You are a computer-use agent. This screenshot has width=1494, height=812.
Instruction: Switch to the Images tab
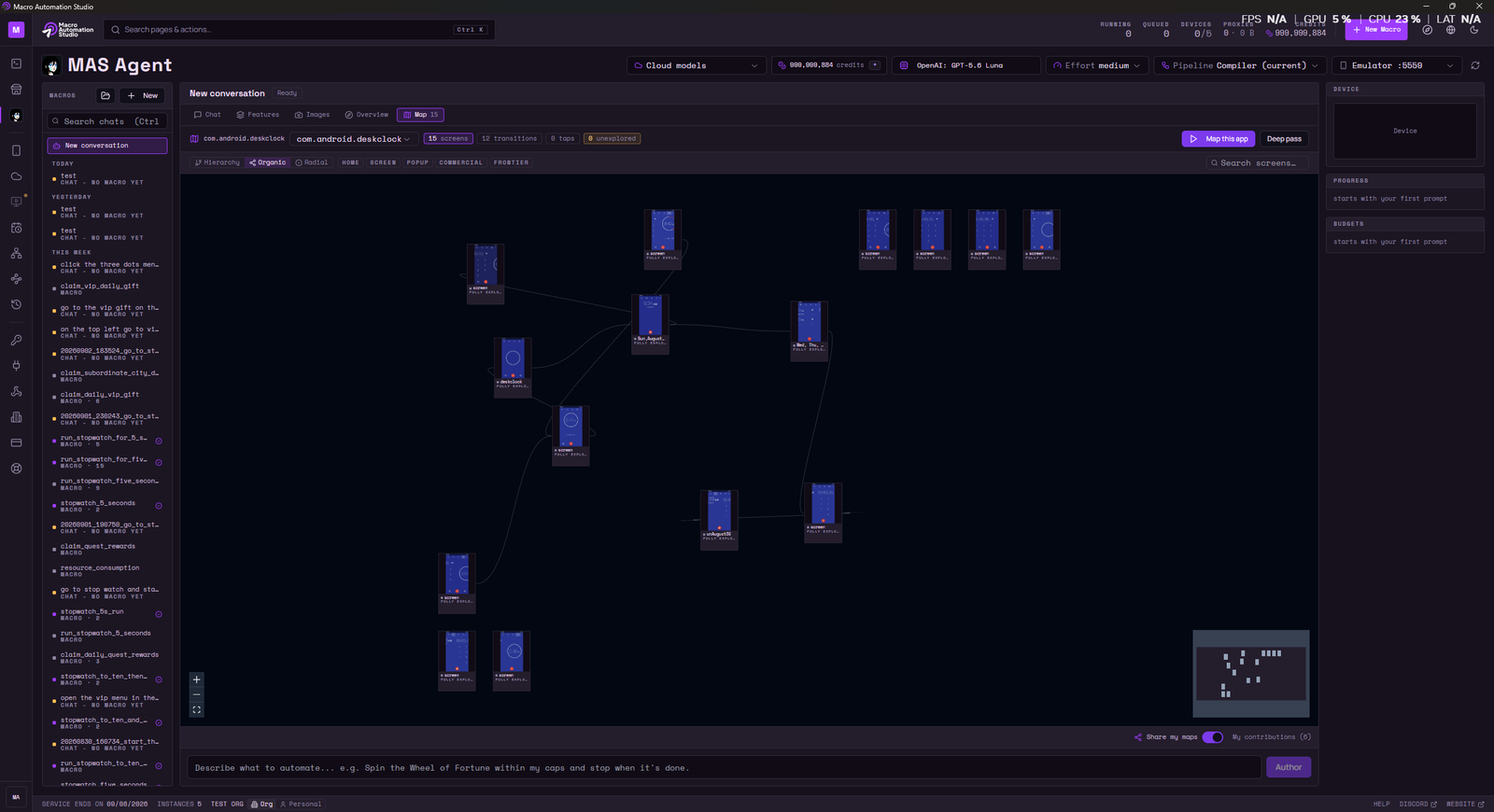pos(312,115)
